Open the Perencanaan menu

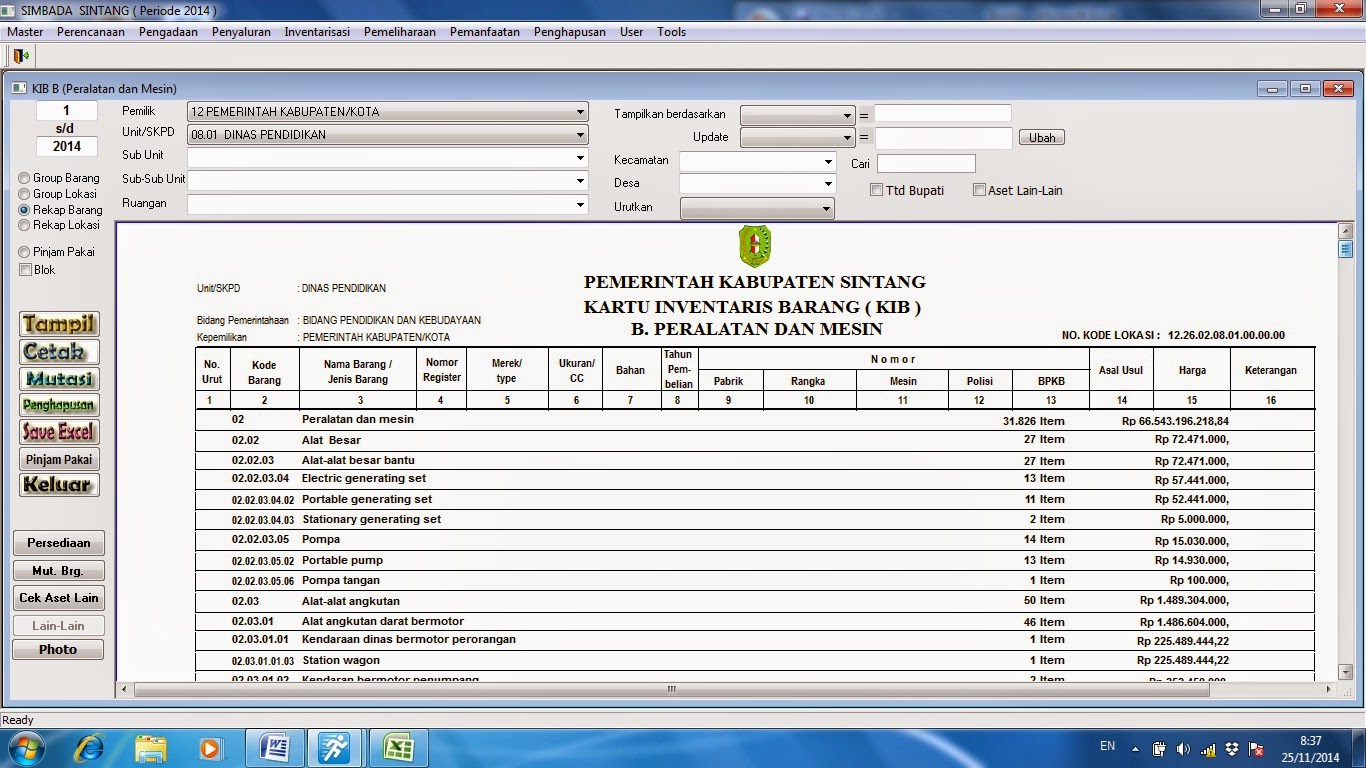tap(91, 32)
